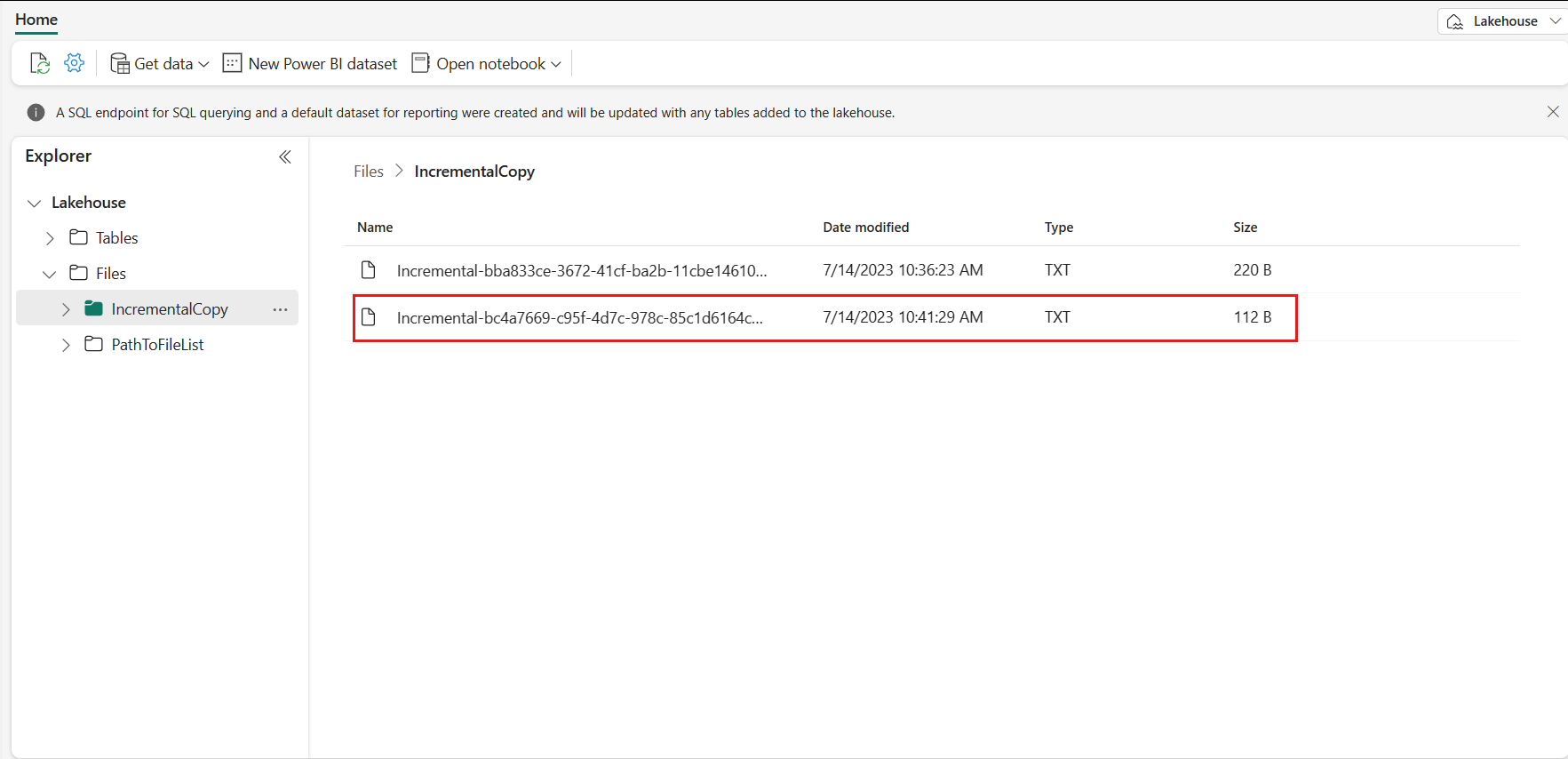
Task: Sort by the Size column header
Action: 1246,228
